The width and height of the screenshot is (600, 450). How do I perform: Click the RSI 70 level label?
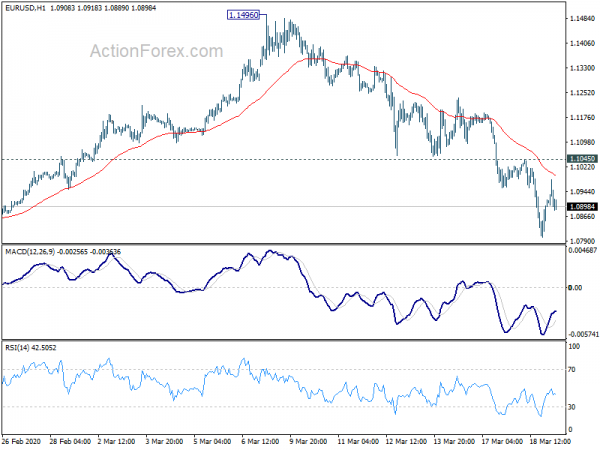click(x=572, y=370)
